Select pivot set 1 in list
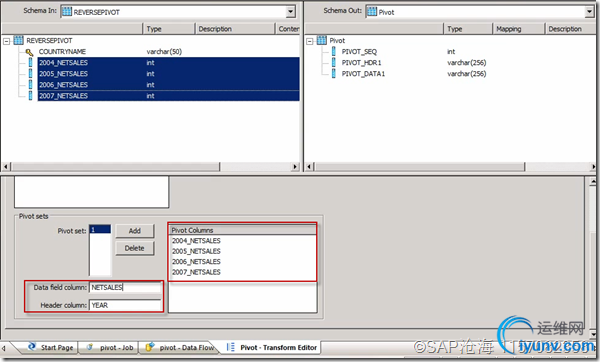600x362 pixels. point(100,230)
